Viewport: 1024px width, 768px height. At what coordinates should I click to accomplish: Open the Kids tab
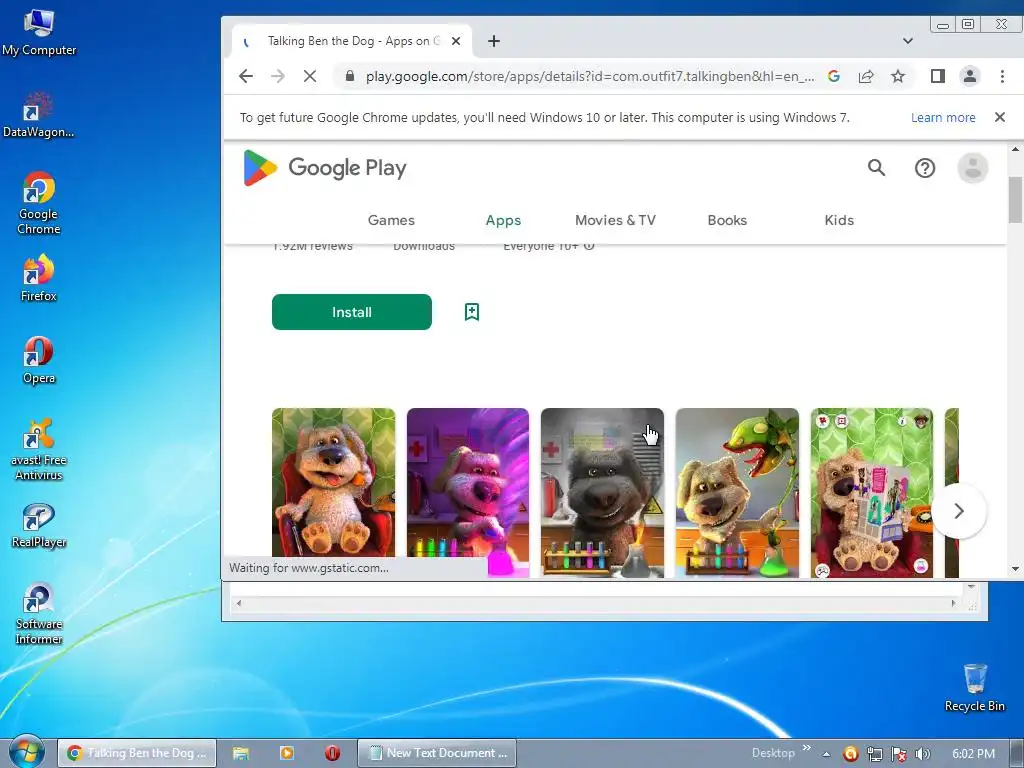tap(839, 220)
